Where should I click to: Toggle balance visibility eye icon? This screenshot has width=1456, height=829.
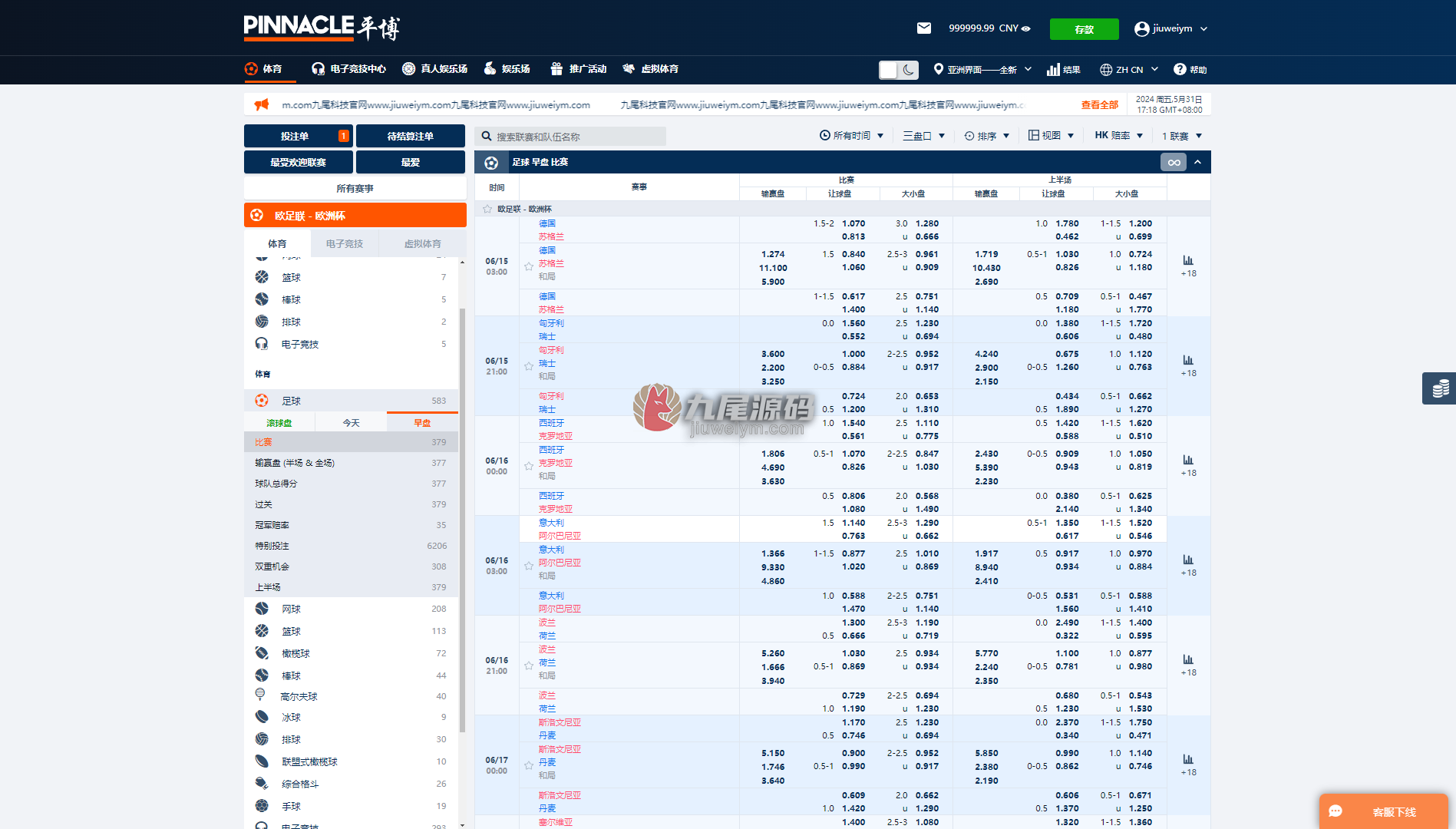coord(1026,28)
